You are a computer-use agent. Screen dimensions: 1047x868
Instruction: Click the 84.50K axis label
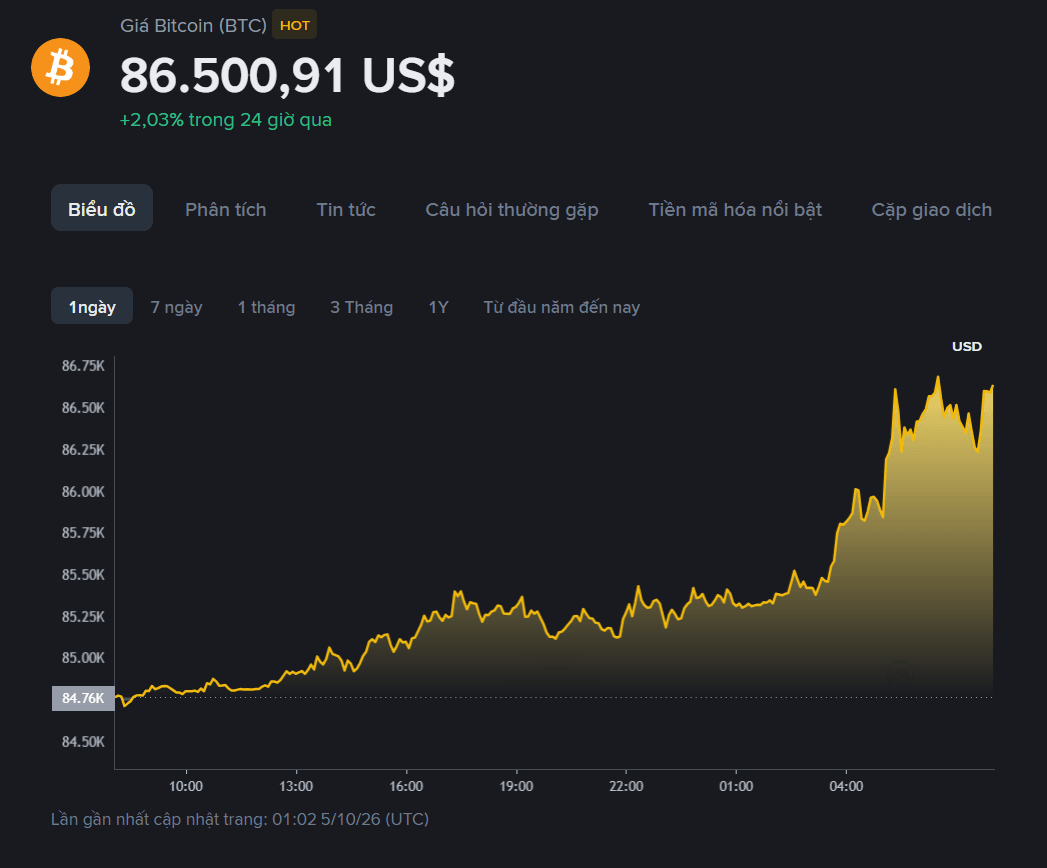(83, 741)
